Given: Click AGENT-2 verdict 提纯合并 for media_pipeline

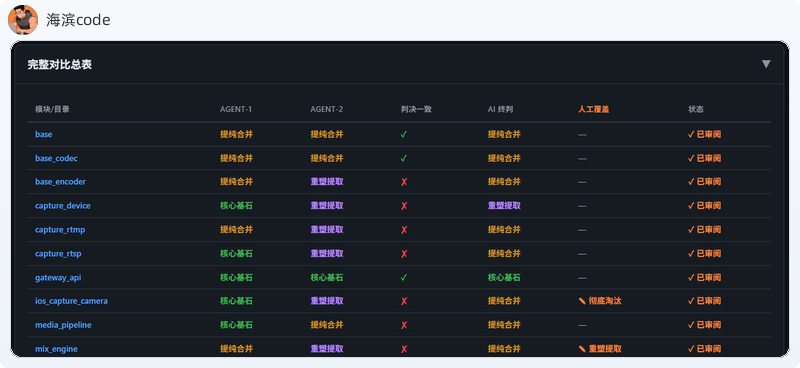Looking at the screenshot, I should pos(327,325).
